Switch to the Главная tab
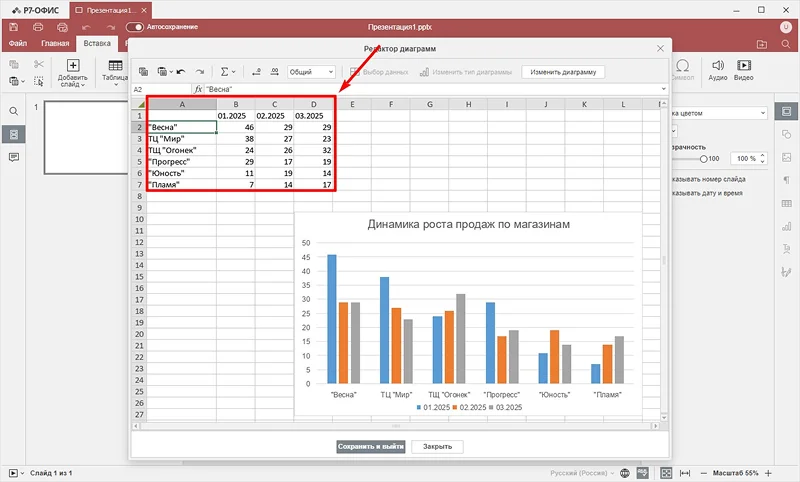The height and width of the screenshot is (482, 800). click(x=55, y=43)
